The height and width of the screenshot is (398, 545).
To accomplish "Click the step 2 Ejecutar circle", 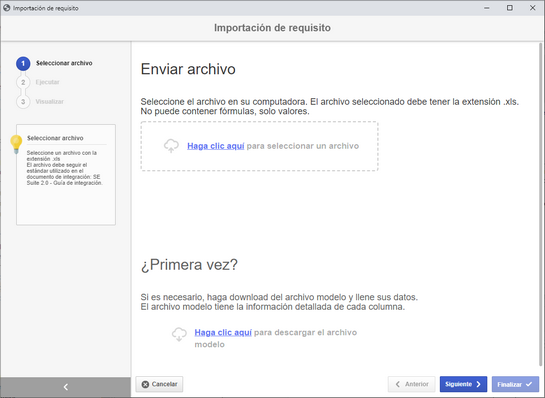I will 23,82.
